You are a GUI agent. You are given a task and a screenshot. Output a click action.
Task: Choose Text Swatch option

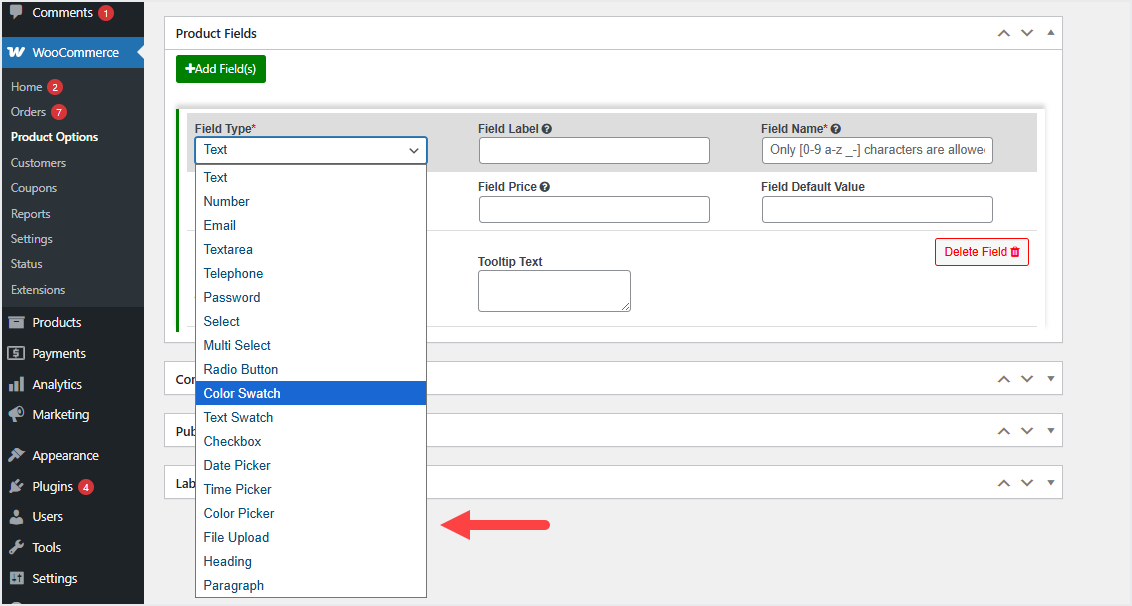310,417
